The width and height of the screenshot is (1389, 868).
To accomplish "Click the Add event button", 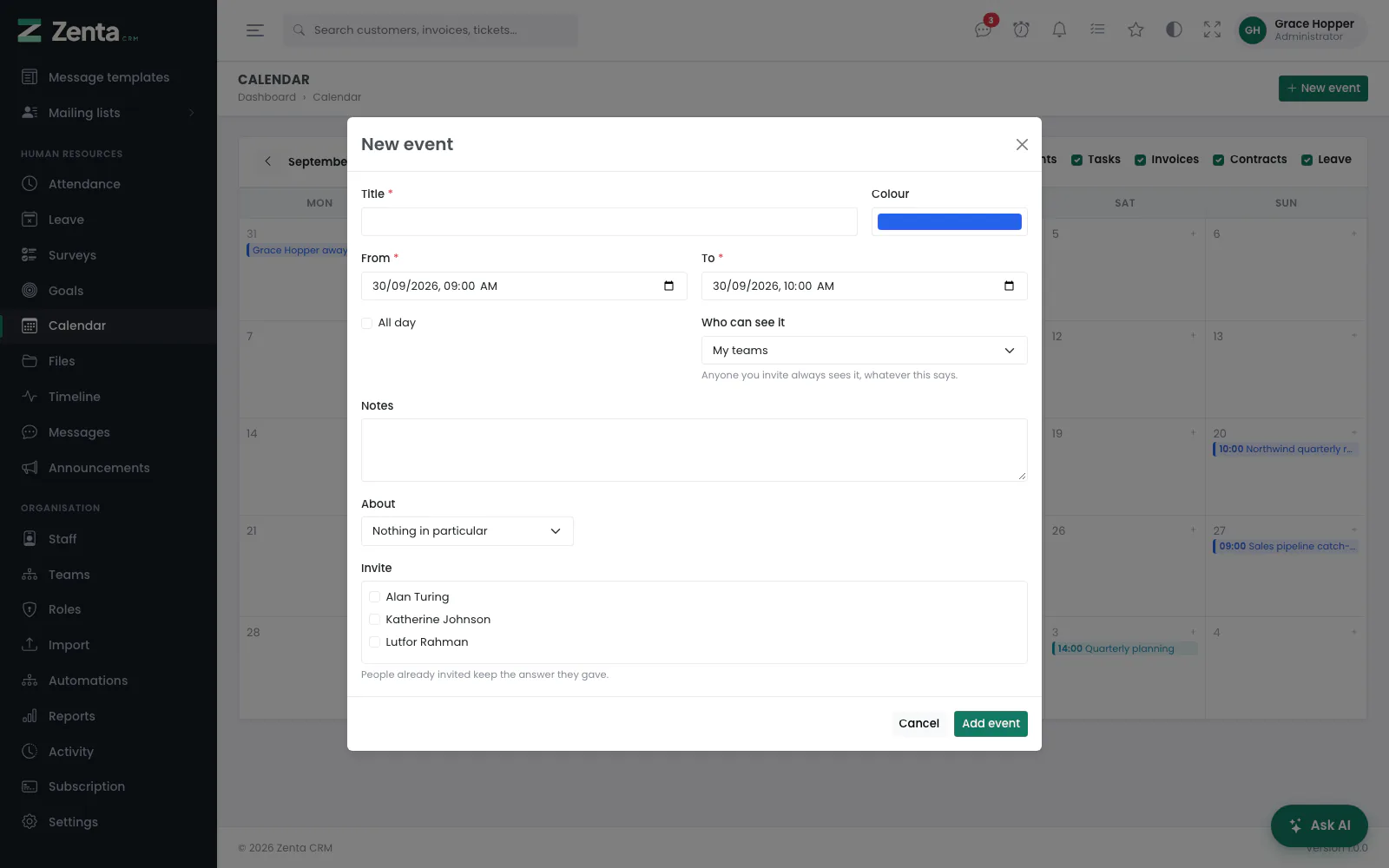I will coord(991,724).
